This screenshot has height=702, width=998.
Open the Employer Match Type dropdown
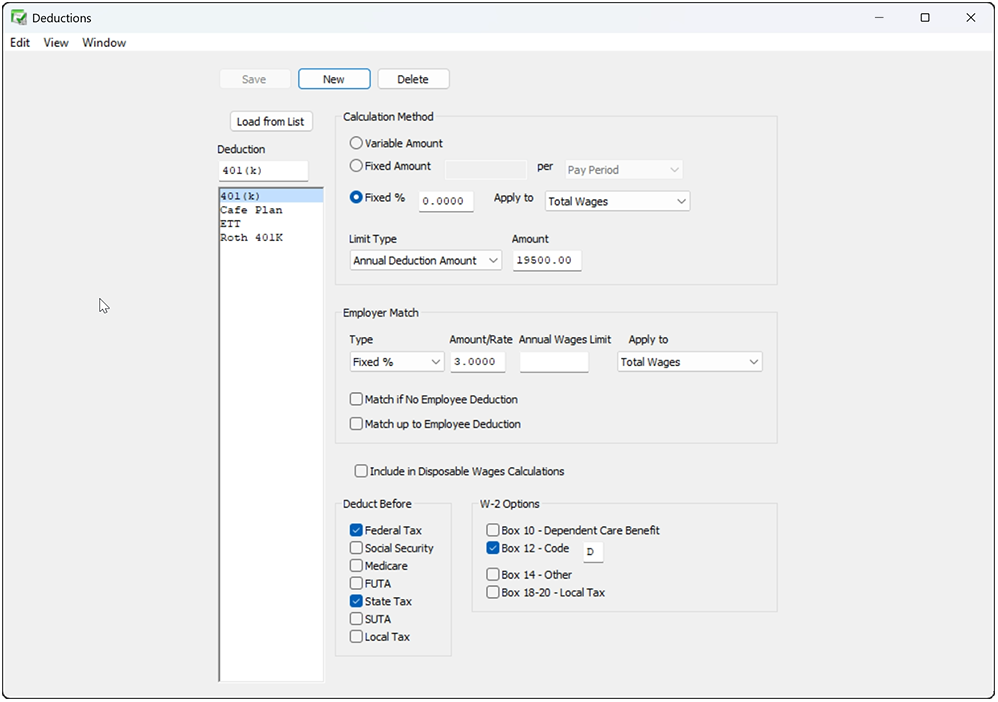[x=397, y=362]
